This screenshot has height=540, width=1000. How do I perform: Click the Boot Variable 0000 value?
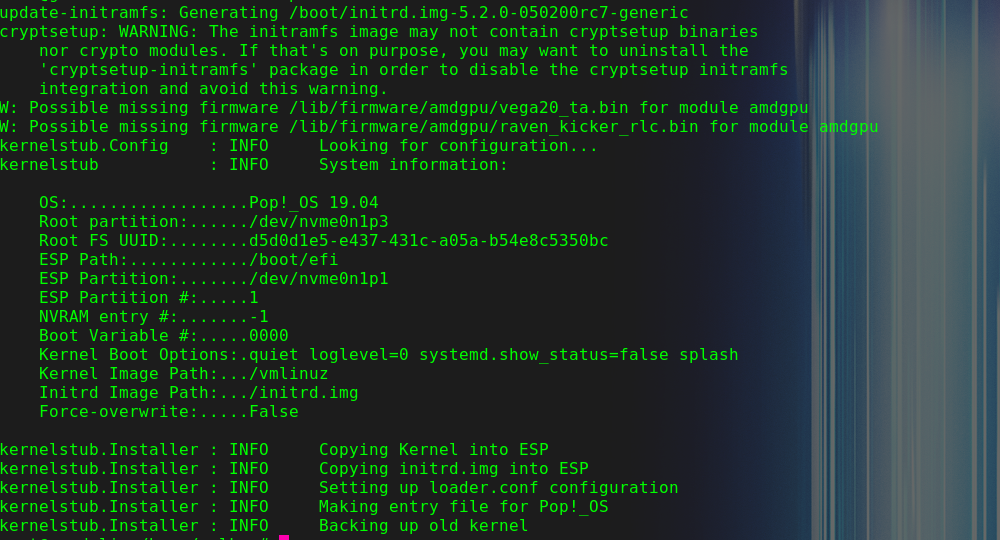pos(268,336)
